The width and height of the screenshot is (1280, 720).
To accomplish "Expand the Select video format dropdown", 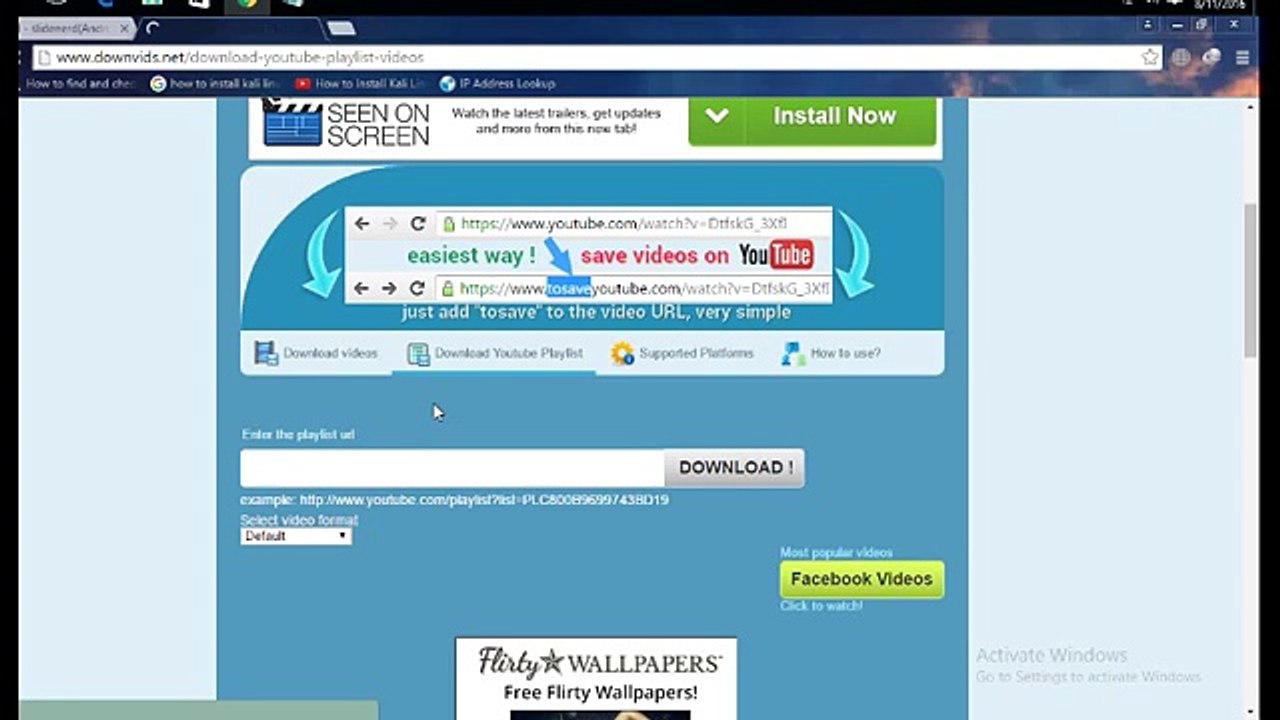I will pos(296,536).
